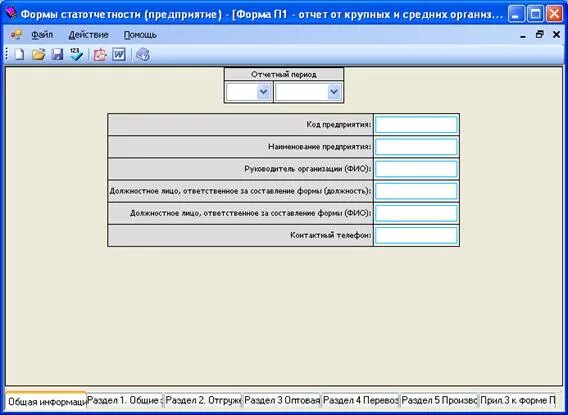Restore the inner form document window
Viewport: 568px width, 415px height.
(x=540, y=35)
